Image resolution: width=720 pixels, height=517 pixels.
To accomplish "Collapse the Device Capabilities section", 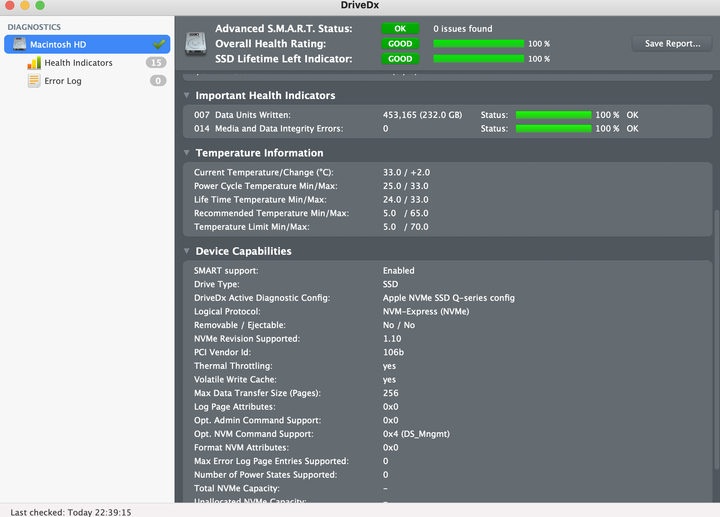I will 186,251.
